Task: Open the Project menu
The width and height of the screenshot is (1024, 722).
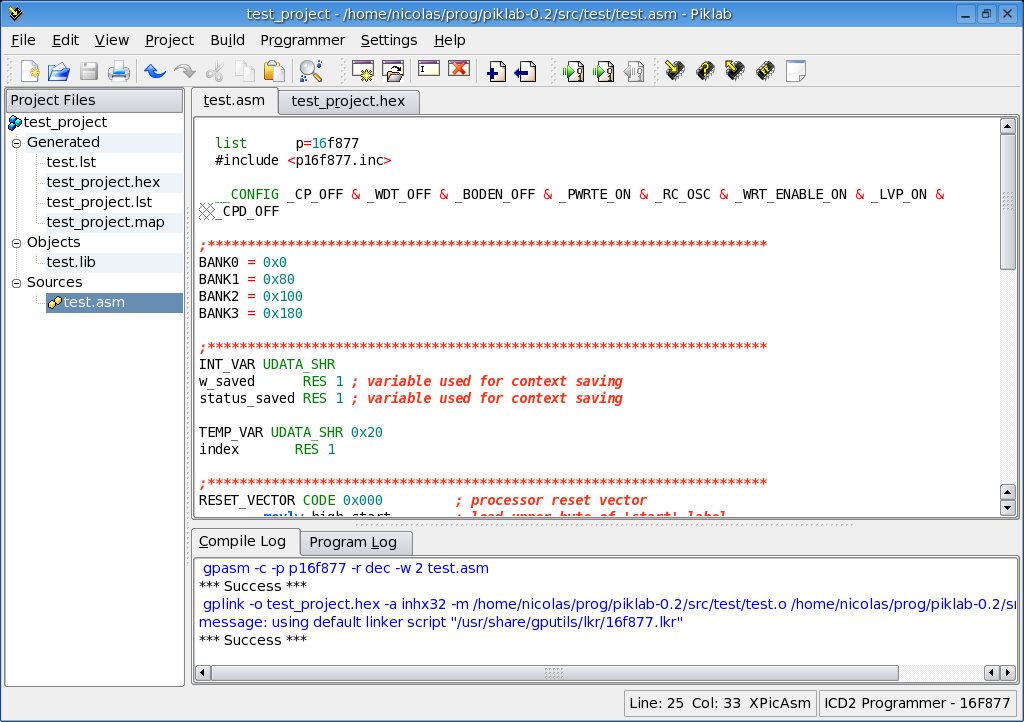Action: tap(169, 40)
